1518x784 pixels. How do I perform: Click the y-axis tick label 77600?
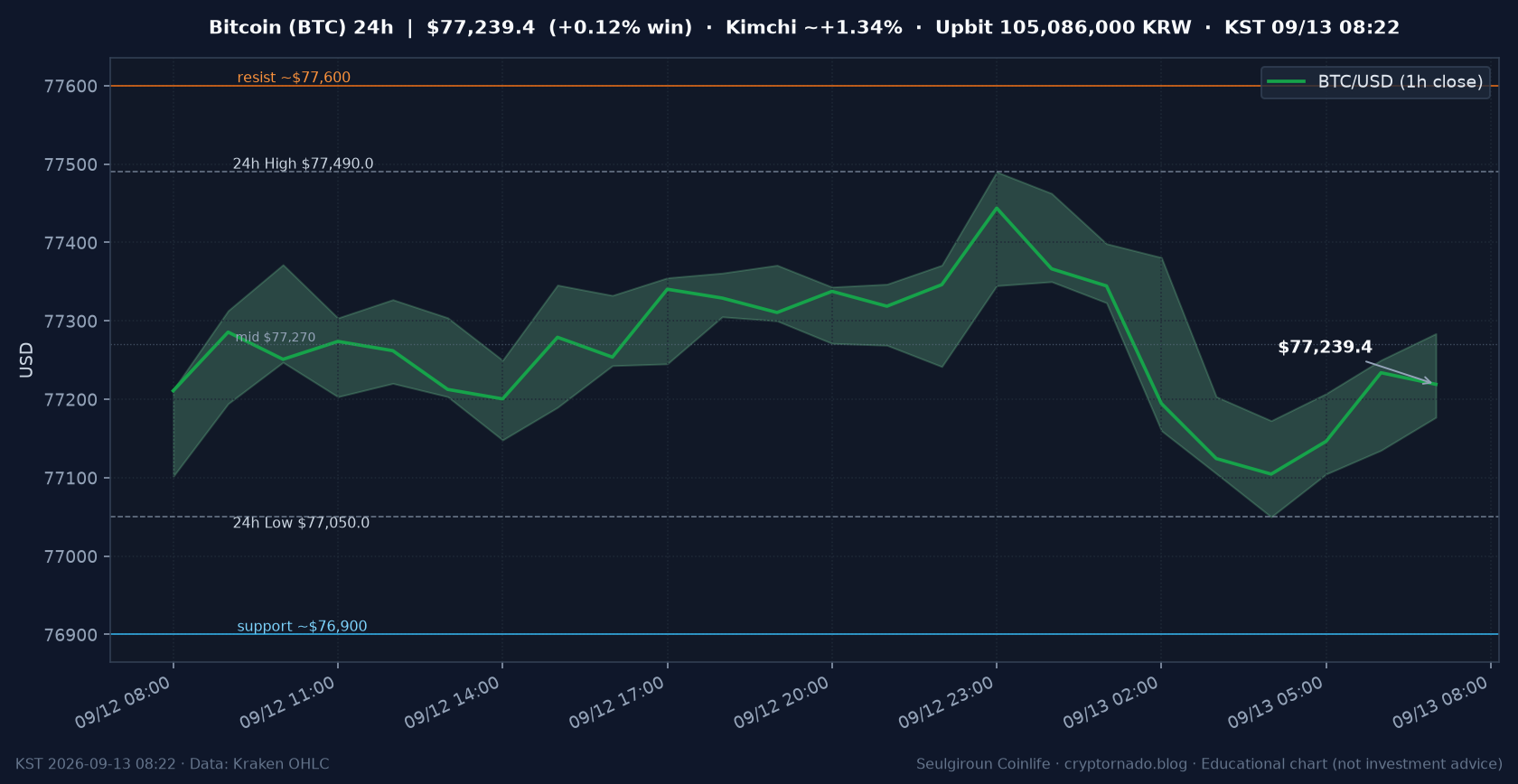[x=70, y=87]
